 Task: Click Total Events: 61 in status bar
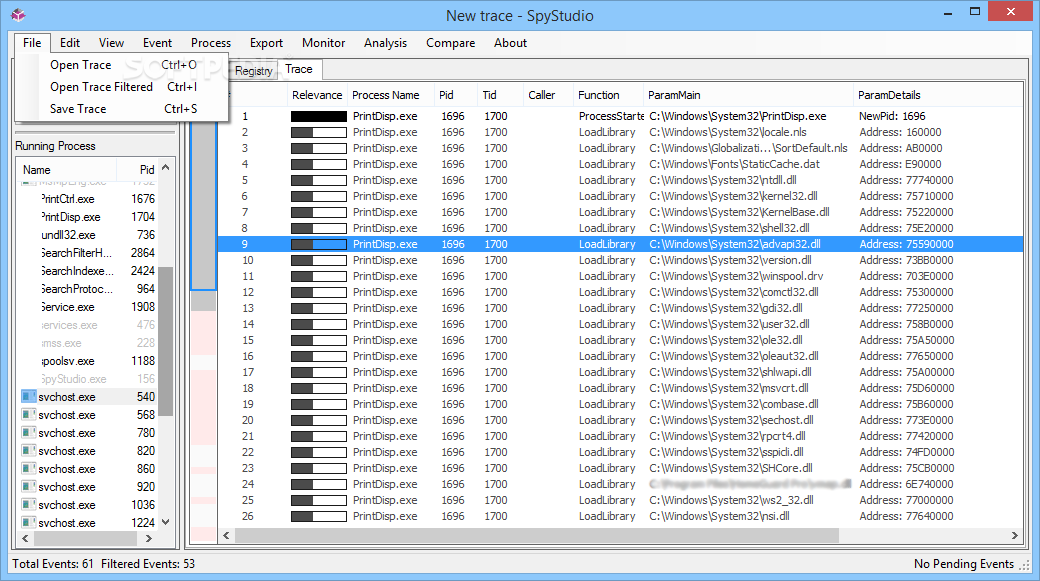(52, 564)
